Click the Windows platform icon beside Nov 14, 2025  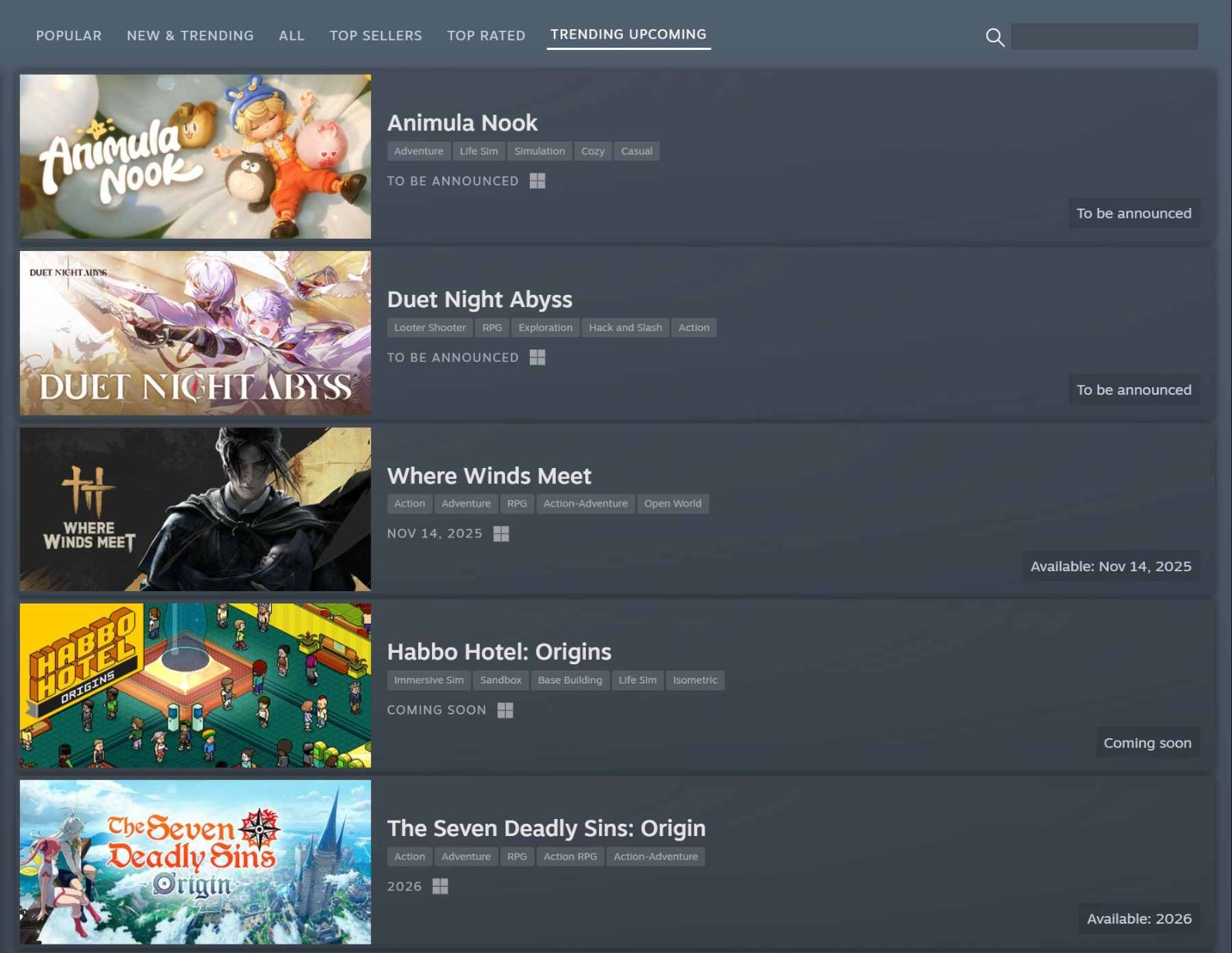tap(501, 533)
